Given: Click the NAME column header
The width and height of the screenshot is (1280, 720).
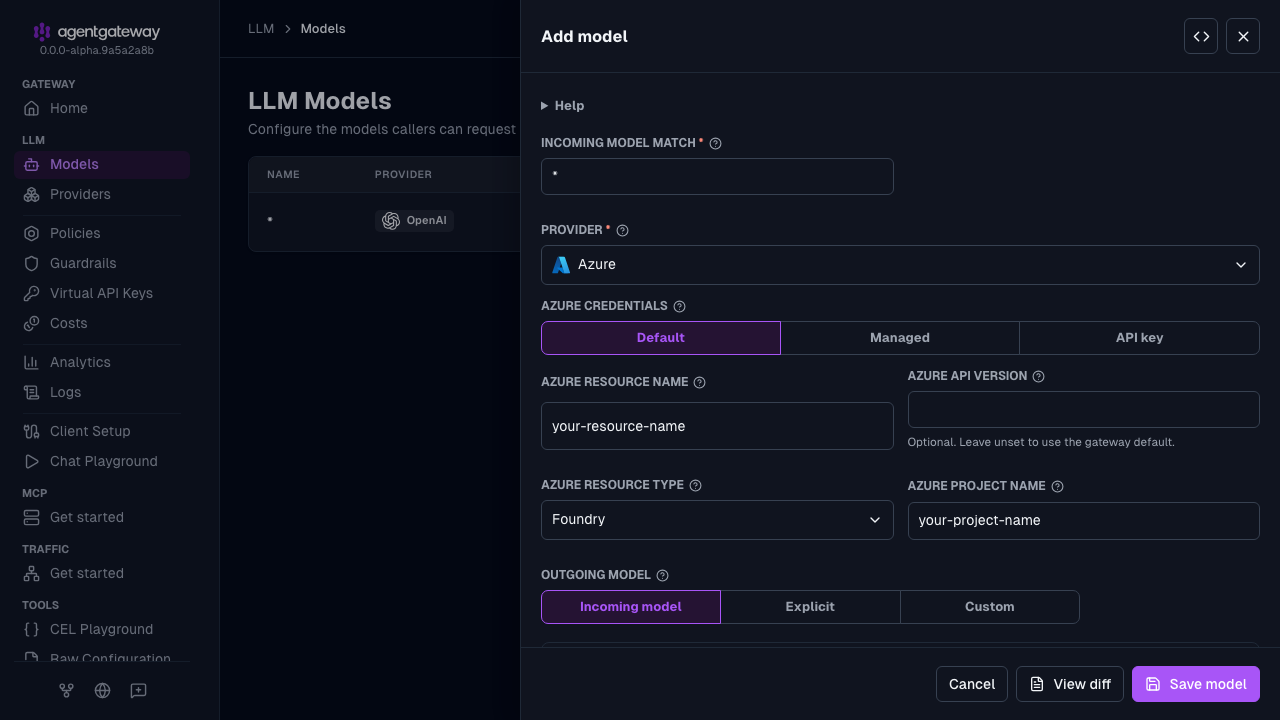Looking at the screenshot, I should click(x=283, y=175).
